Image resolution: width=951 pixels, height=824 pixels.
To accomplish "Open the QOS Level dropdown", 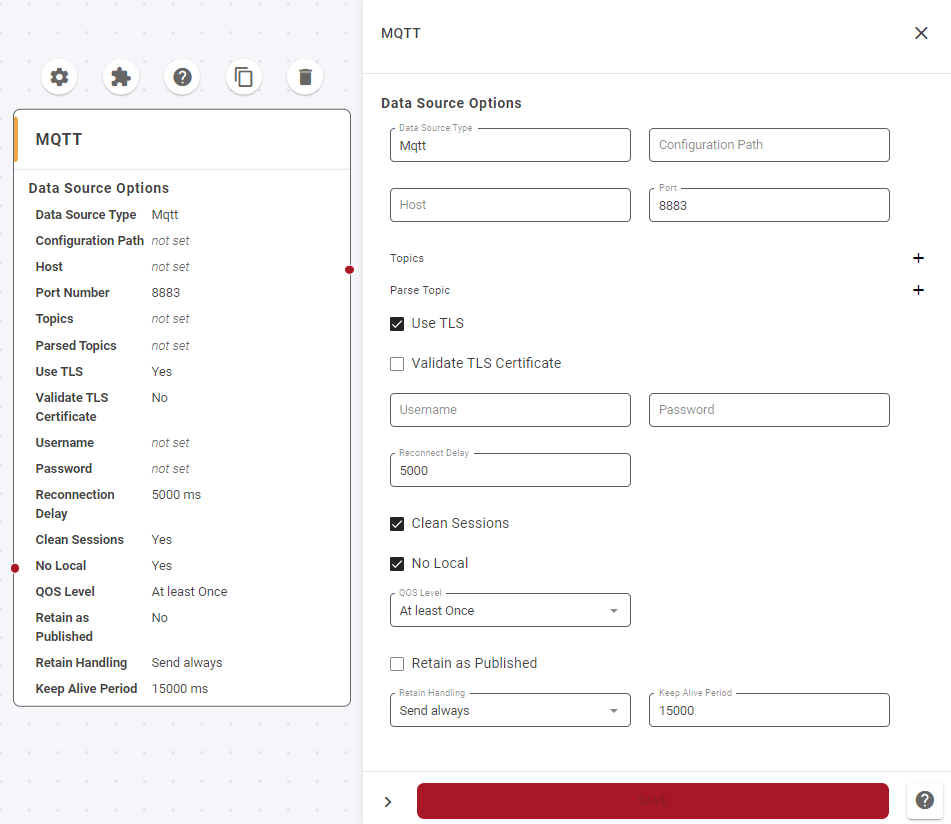I will tap(510, 610).
